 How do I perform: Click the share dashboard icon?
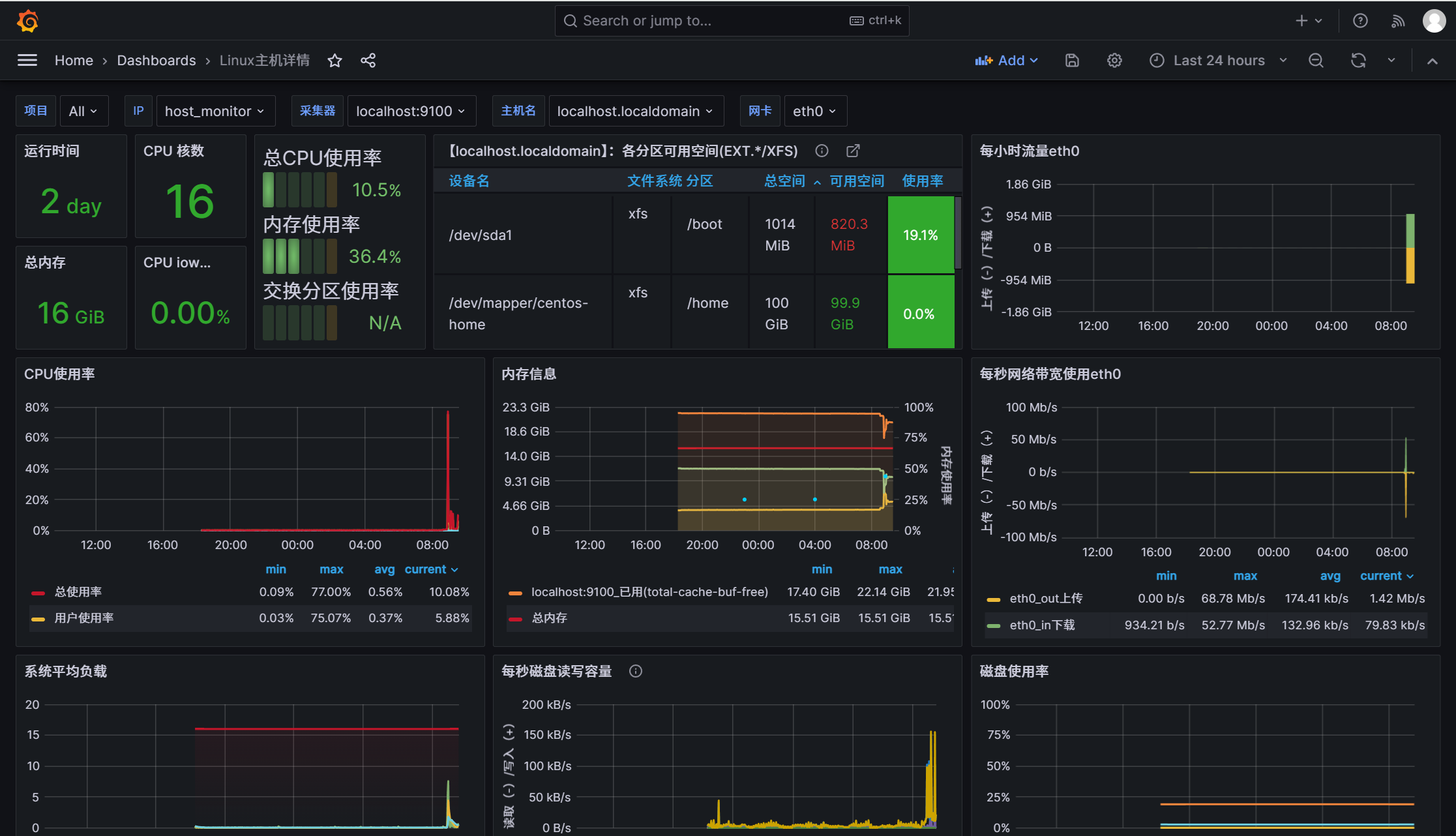[368, 61]
